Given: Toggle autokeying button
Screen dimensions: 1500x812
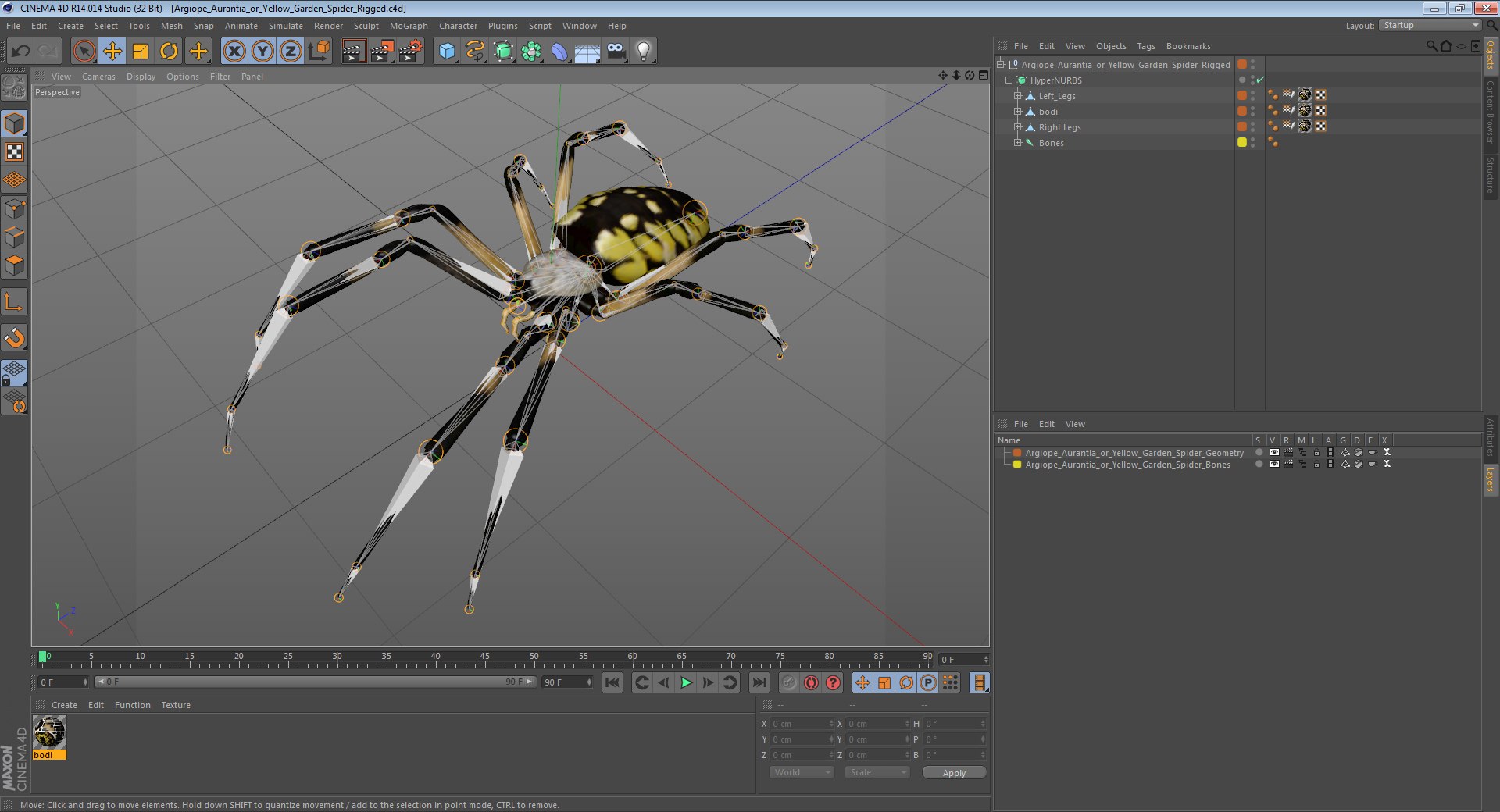Looking at the screenshot, I should (811, 682).
